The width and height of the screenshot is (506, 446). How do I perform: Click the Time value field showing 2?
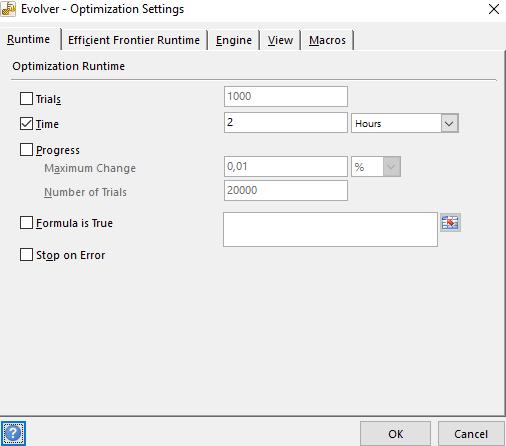(286, 122)
